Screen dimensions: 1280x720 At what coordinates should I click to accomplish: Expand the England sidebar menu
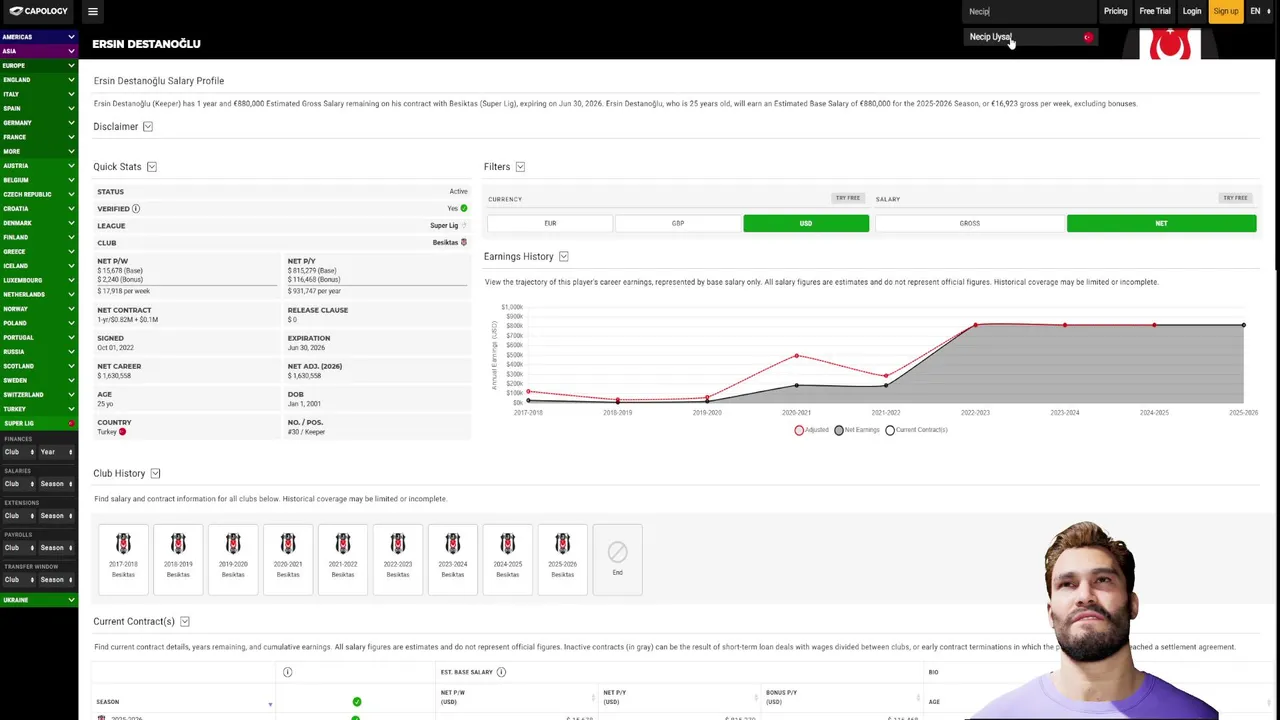click(39, 80)
